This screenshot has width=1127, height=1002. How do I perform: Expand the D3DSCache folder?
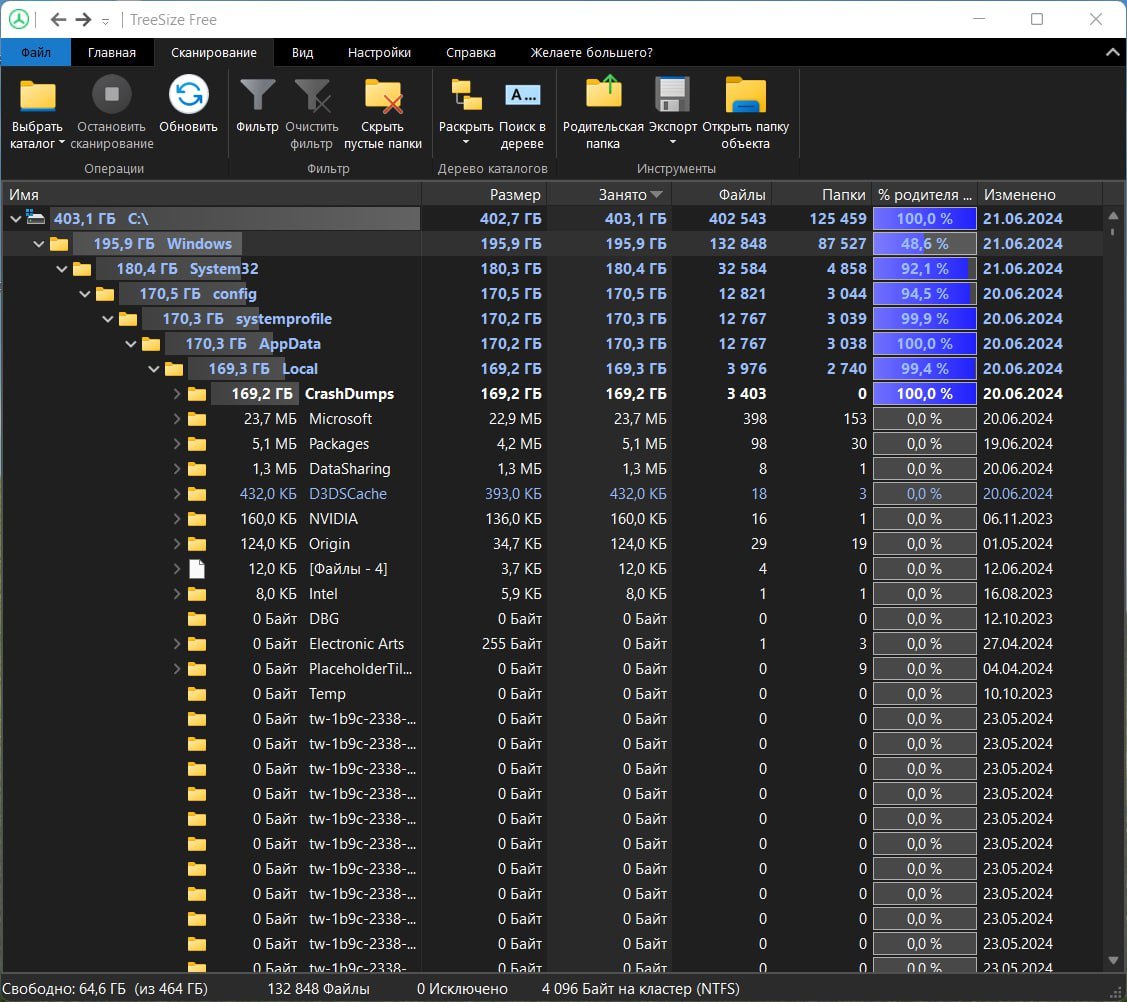coord(177,494)
